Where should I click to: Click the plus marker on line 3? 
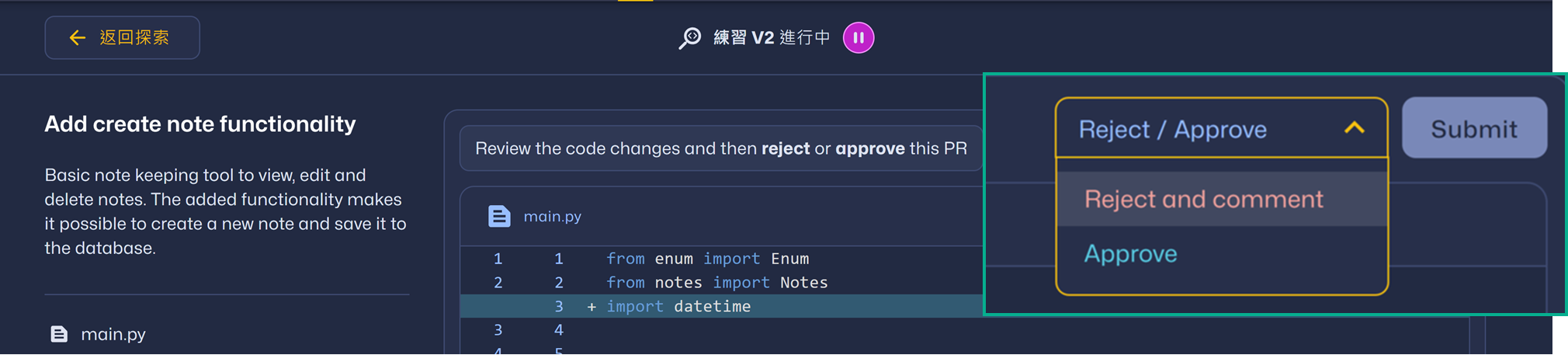[591, 307]
